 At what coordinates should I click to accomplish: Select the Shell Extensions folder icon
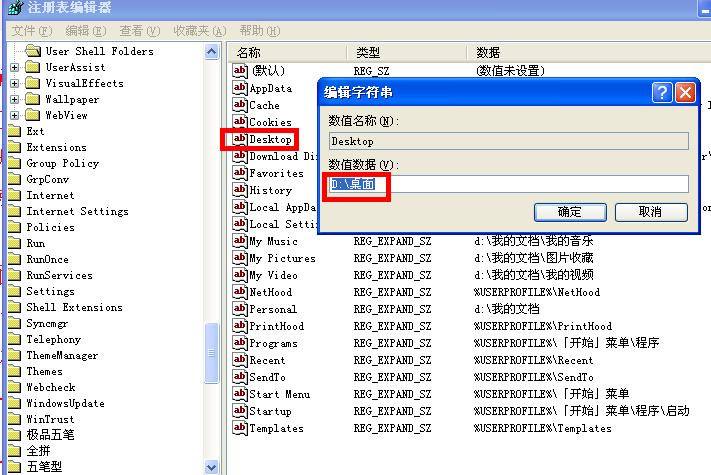[15, 307]
